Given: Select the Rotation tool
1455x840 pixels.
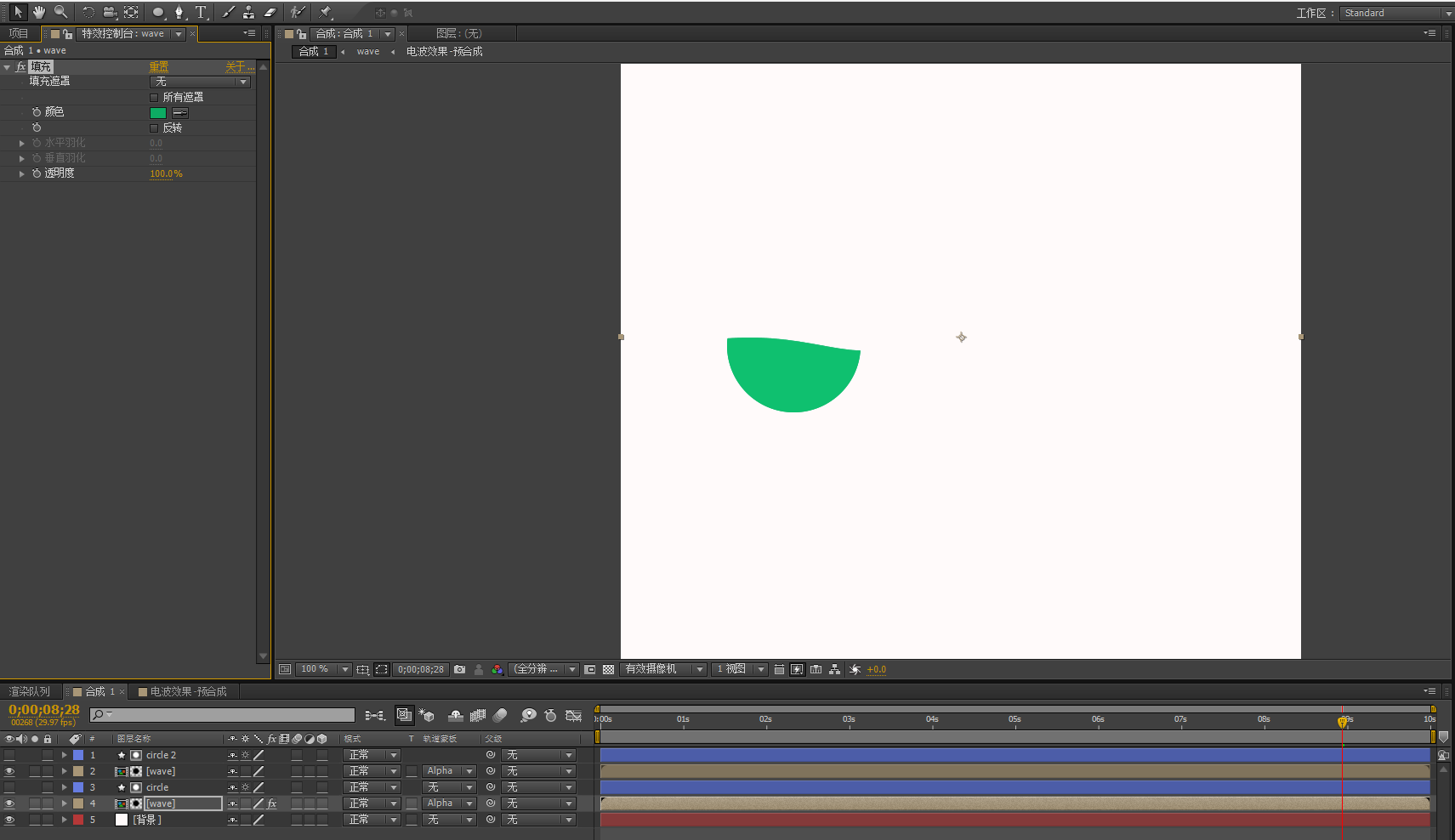Looking at the screenshot, I should [x=88, y=12].
